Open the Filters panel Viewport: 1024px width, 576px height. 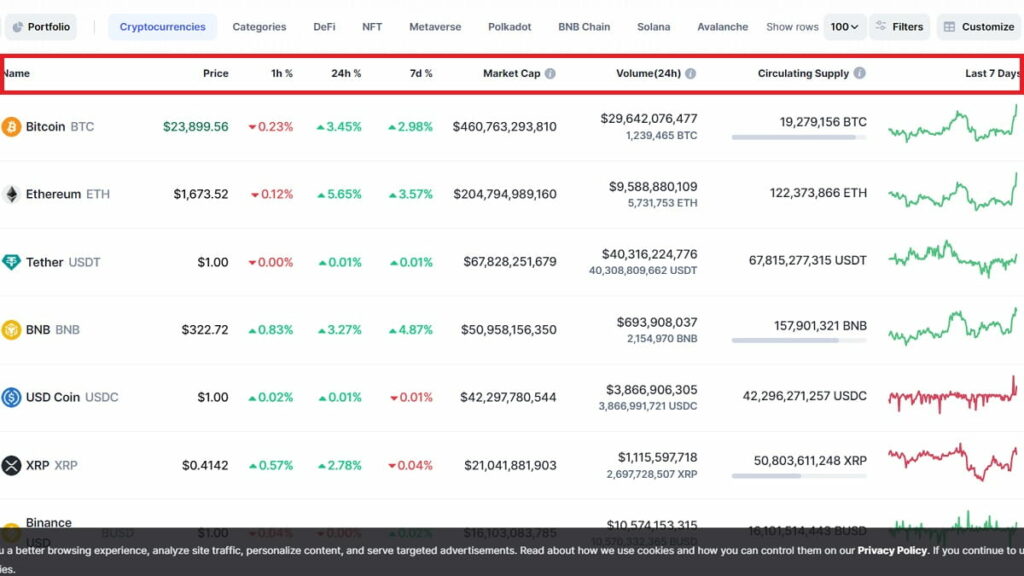click(898, 27)
